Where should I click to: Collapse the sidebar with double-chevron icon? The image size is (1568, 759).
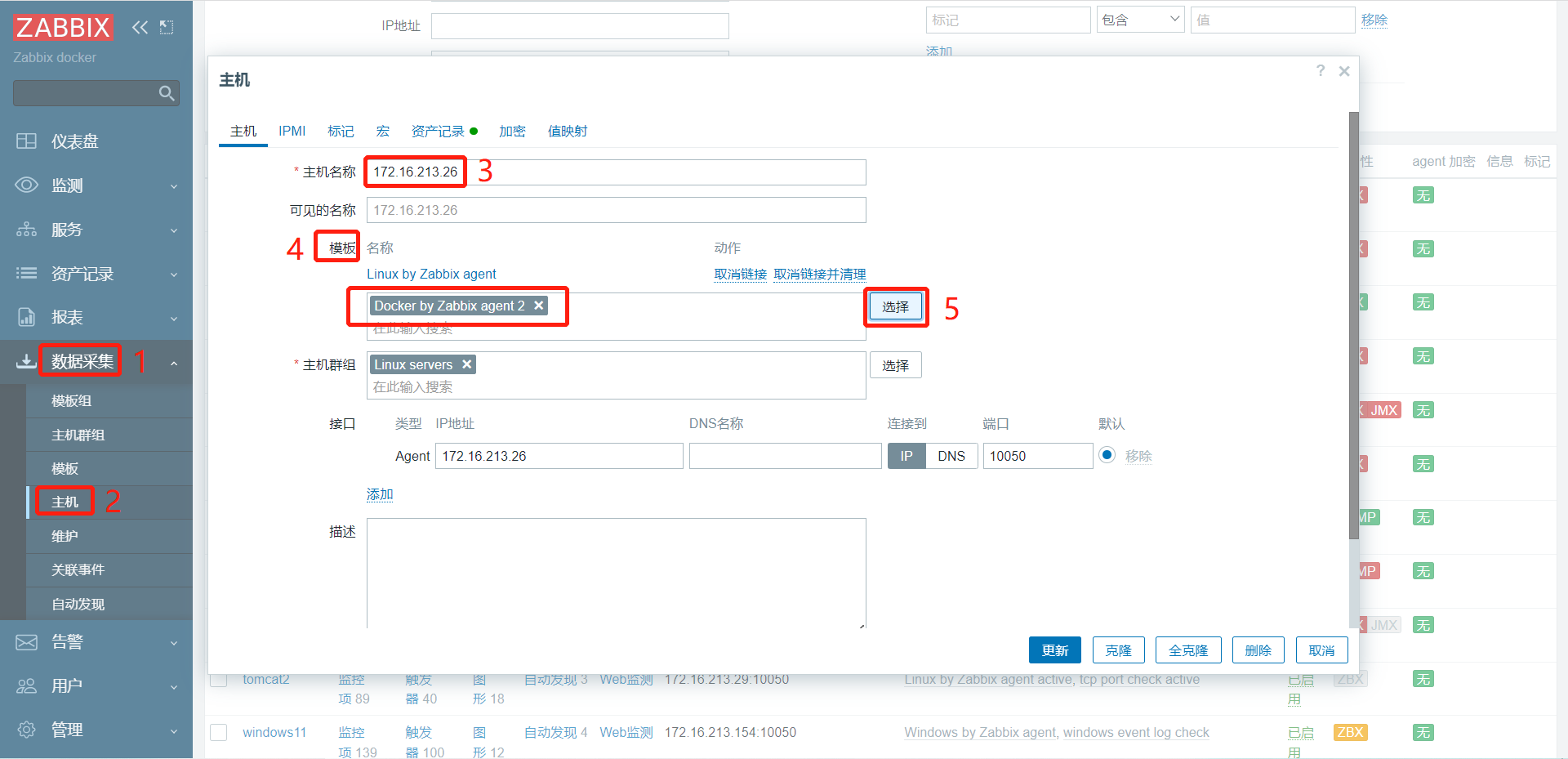(140, 27)
